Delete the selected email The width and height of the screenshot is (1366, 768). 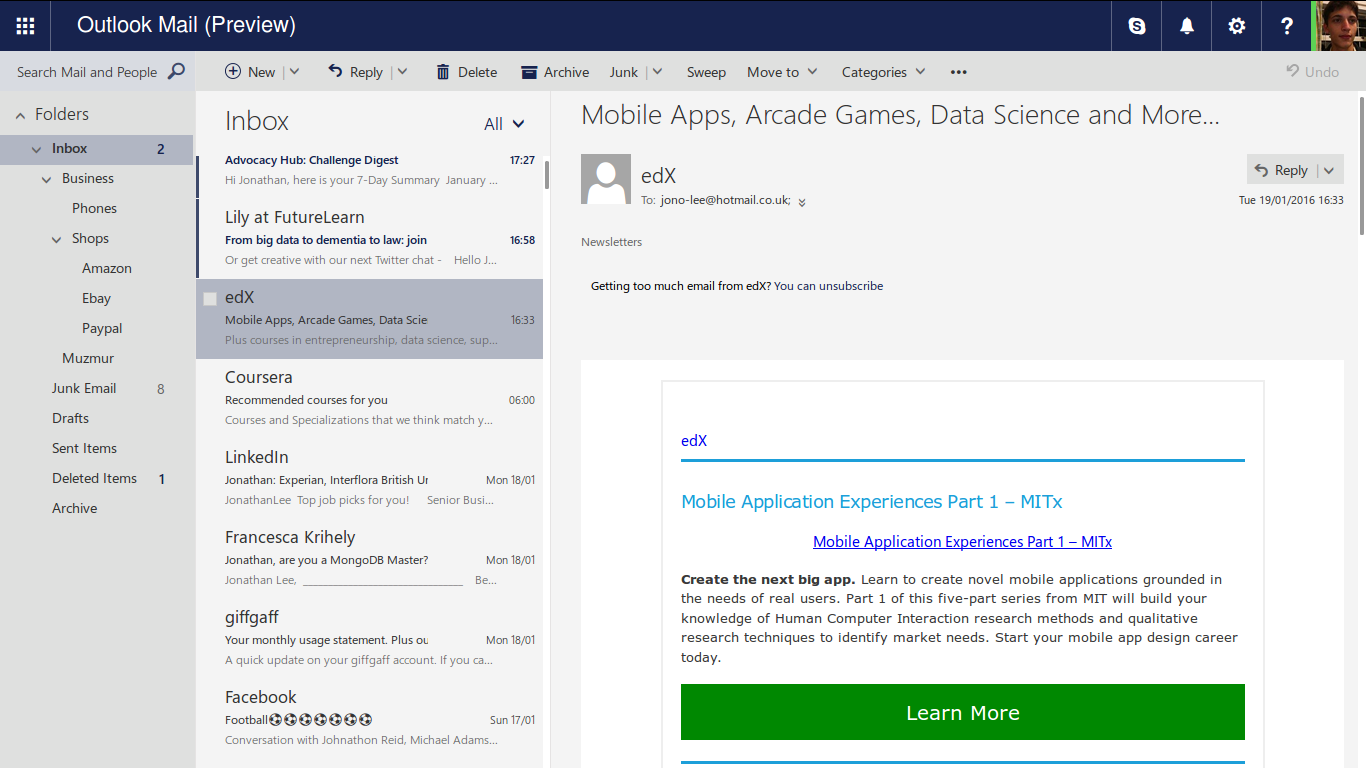point(467,72)
